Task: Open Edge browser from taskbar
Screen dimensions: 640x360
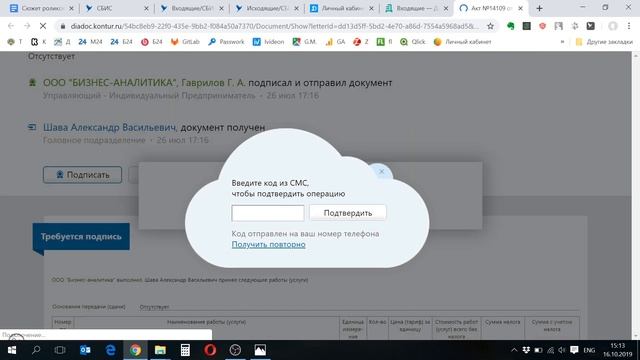Action: tap(110, 350)
